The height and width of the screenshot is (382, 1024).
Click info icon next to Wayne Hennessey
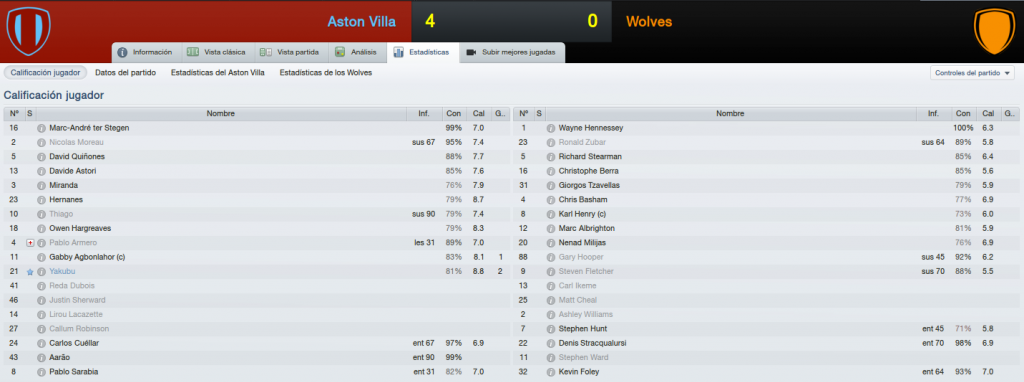point(551,128)
